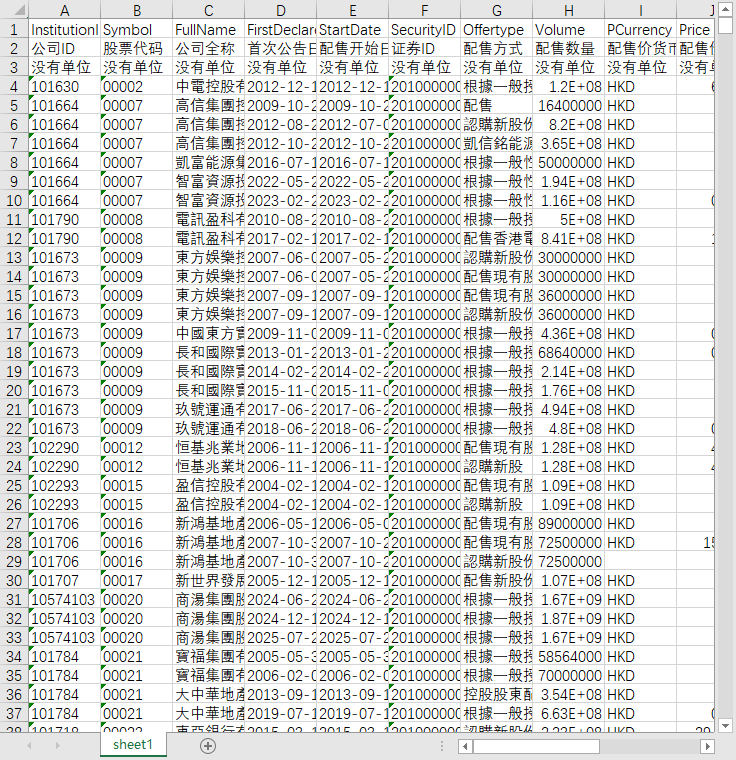Click symbol 00015 in row 25
736x760 pixels.
[136, 485]
